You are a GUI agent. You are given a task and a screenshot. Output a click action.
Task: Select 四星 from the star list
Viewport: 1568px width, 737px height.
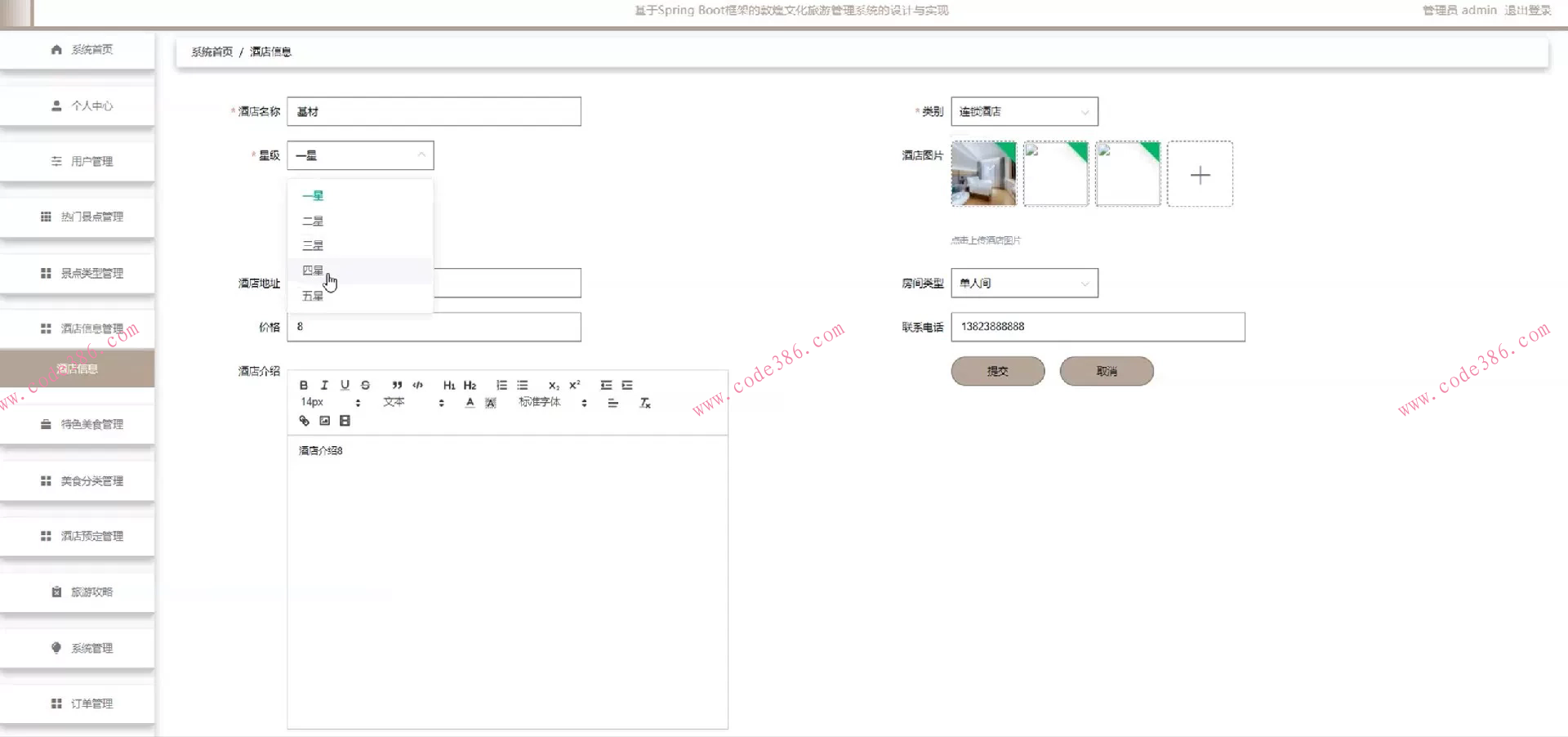tap(360, 271)
